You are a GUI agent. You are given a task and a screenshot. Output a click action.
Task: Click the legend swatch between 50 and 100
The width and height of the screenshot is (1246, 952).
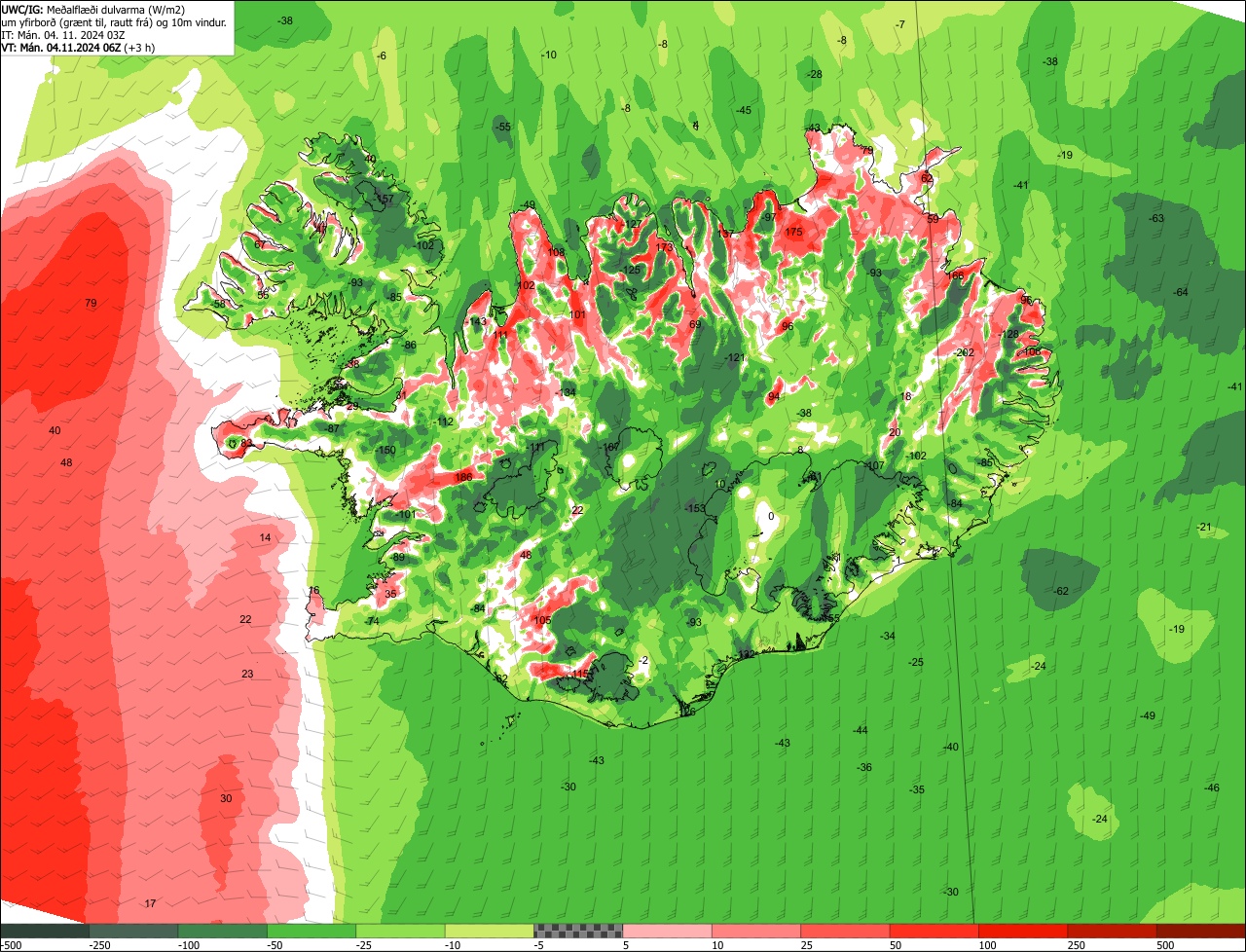pyautogui.click(x=934, y=932)
